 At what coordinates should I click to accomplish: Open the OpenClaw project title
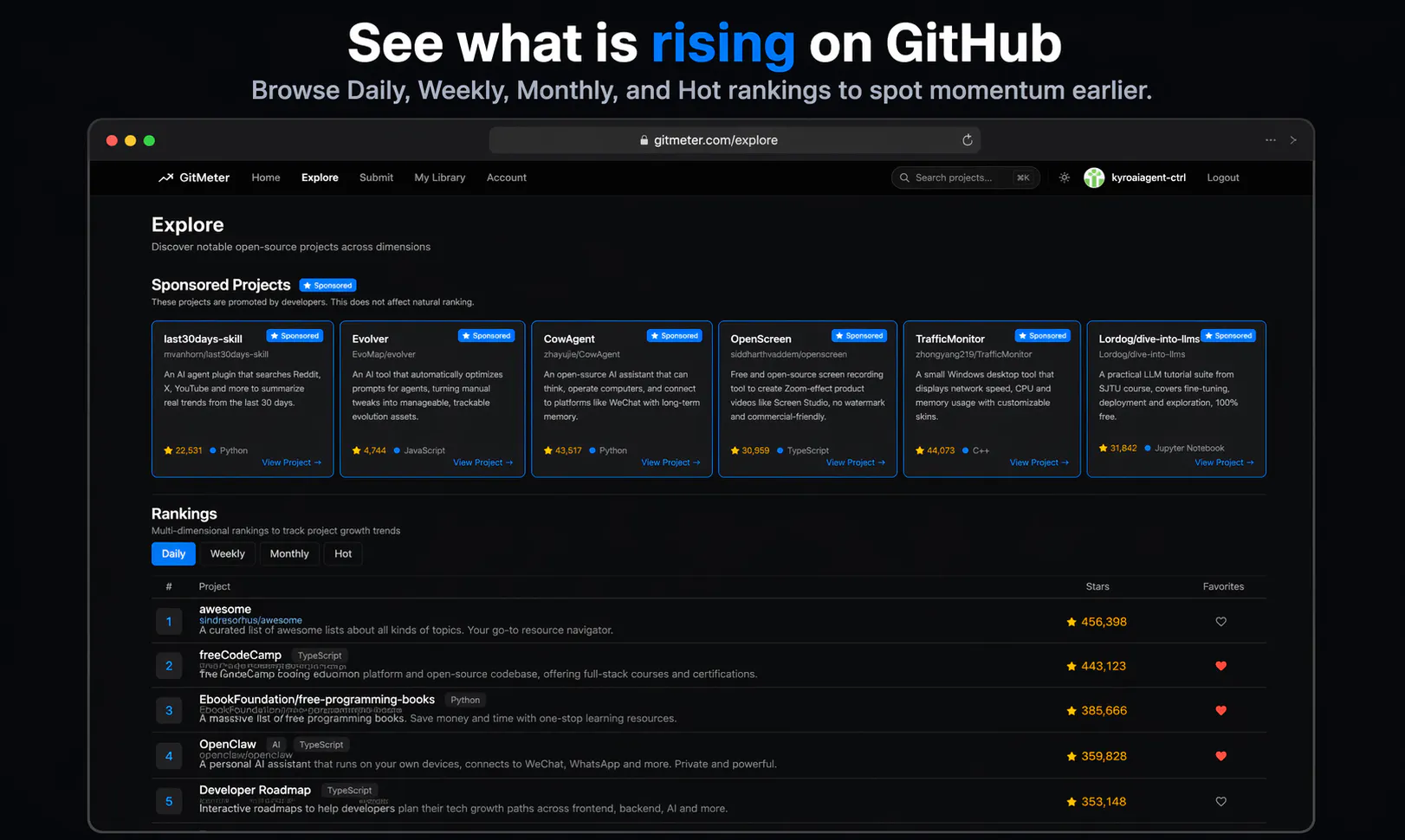pyautogui.click(x=228, y=744)
